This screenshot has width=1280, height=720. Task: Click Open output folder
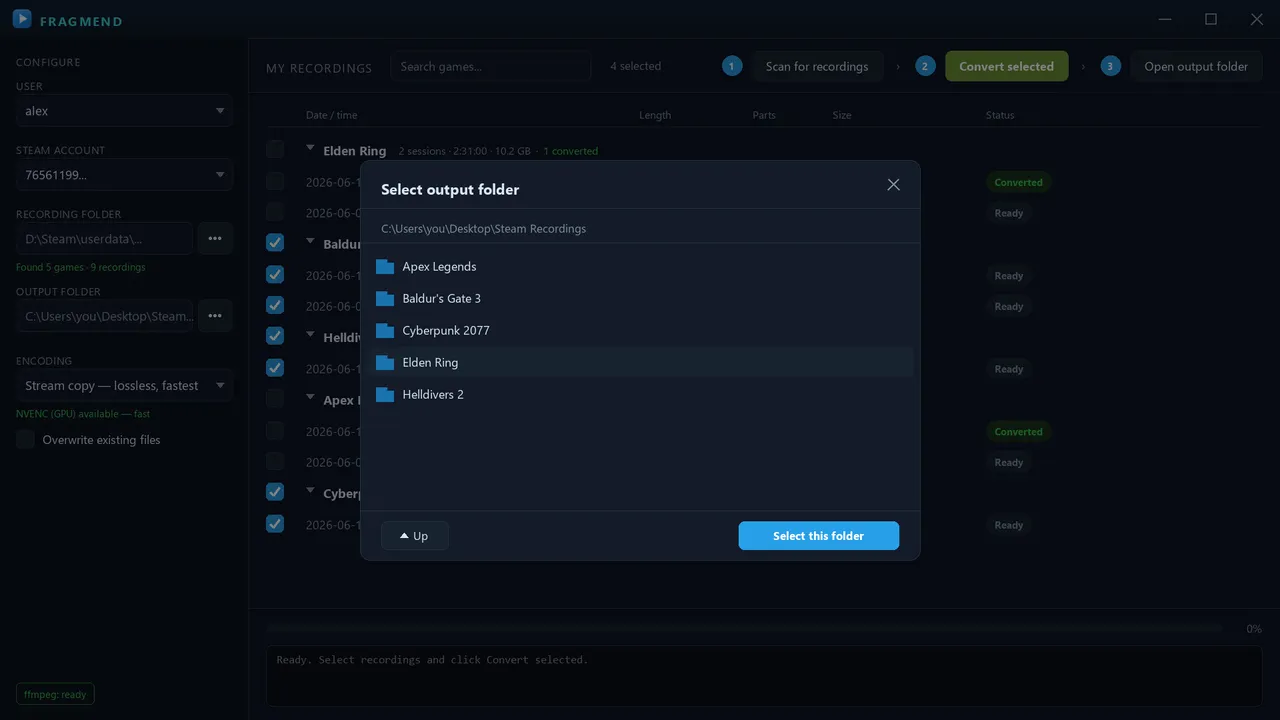(1196, 67)
